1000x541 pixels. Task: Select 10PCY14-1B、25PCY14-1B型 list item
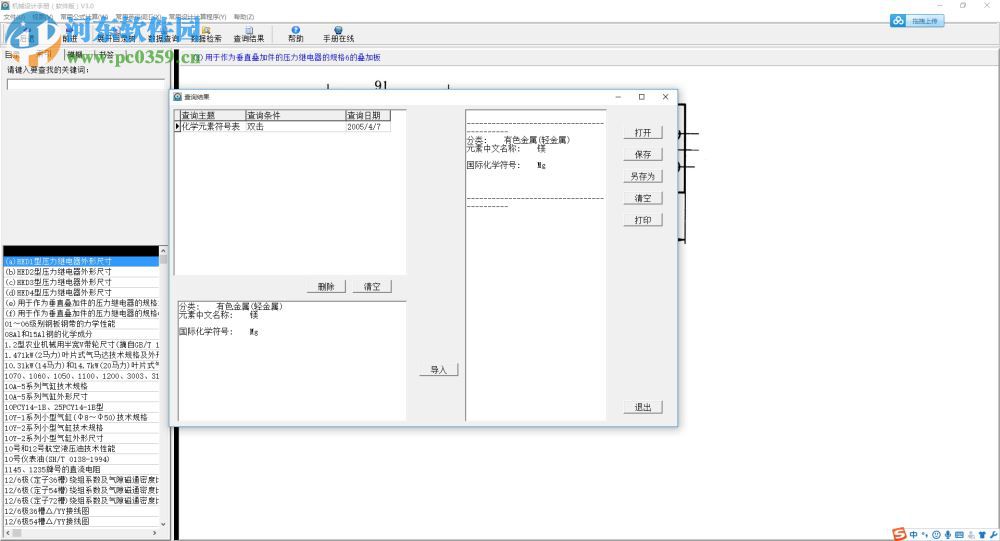tap(81, 407)
